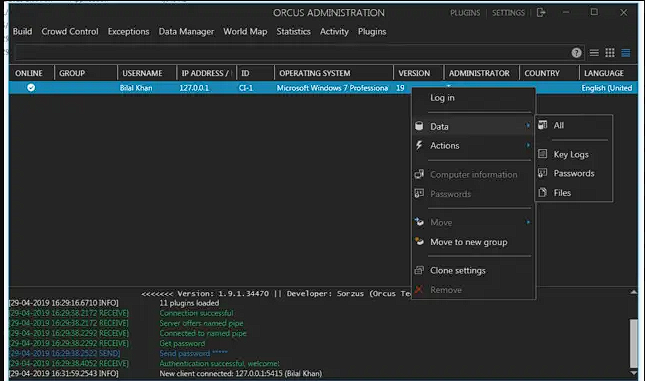Click the log panel scroll-down arrow

[x=633, y=373]
